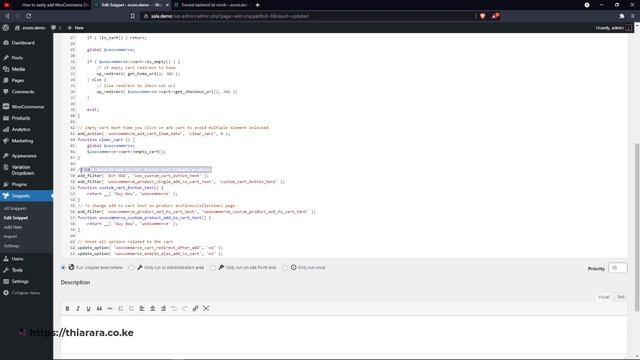Toggle bold in the description editor
Viewport: 640px width, 360px height.
67,309
